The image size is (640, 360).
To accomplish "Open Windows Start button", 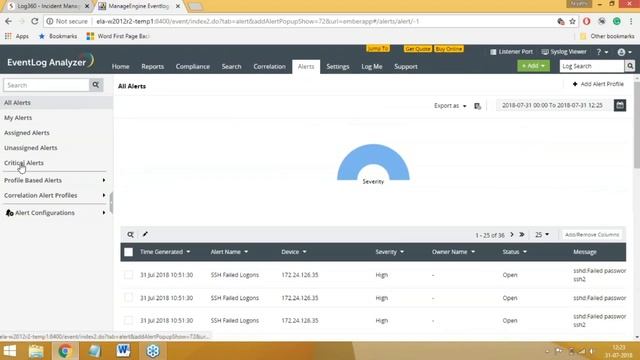I will pos(9,351).
